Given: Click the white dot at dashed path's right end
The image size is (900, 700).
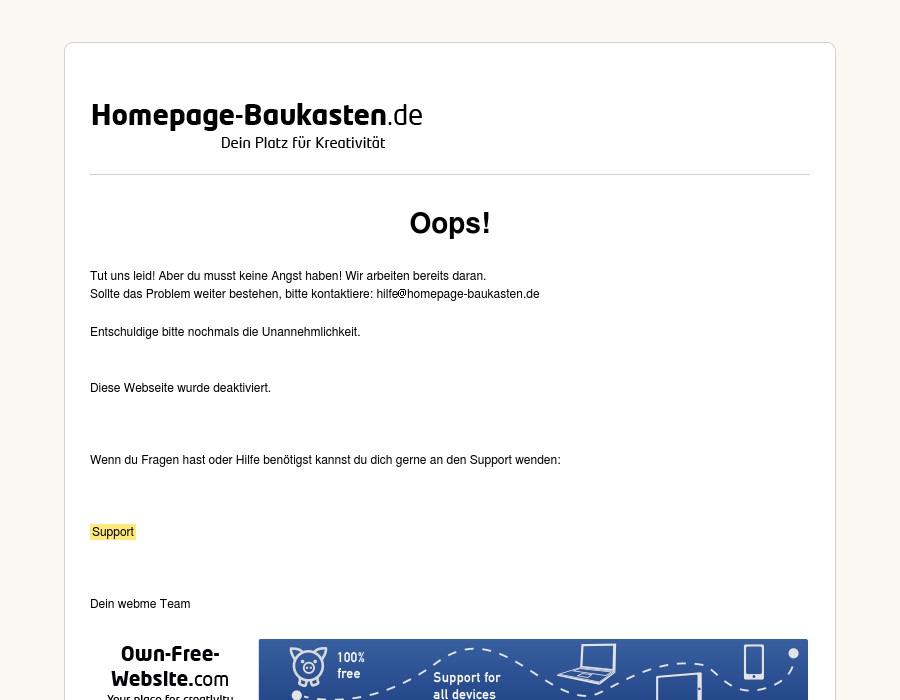Looking at the screenshot, I should 793,653.
